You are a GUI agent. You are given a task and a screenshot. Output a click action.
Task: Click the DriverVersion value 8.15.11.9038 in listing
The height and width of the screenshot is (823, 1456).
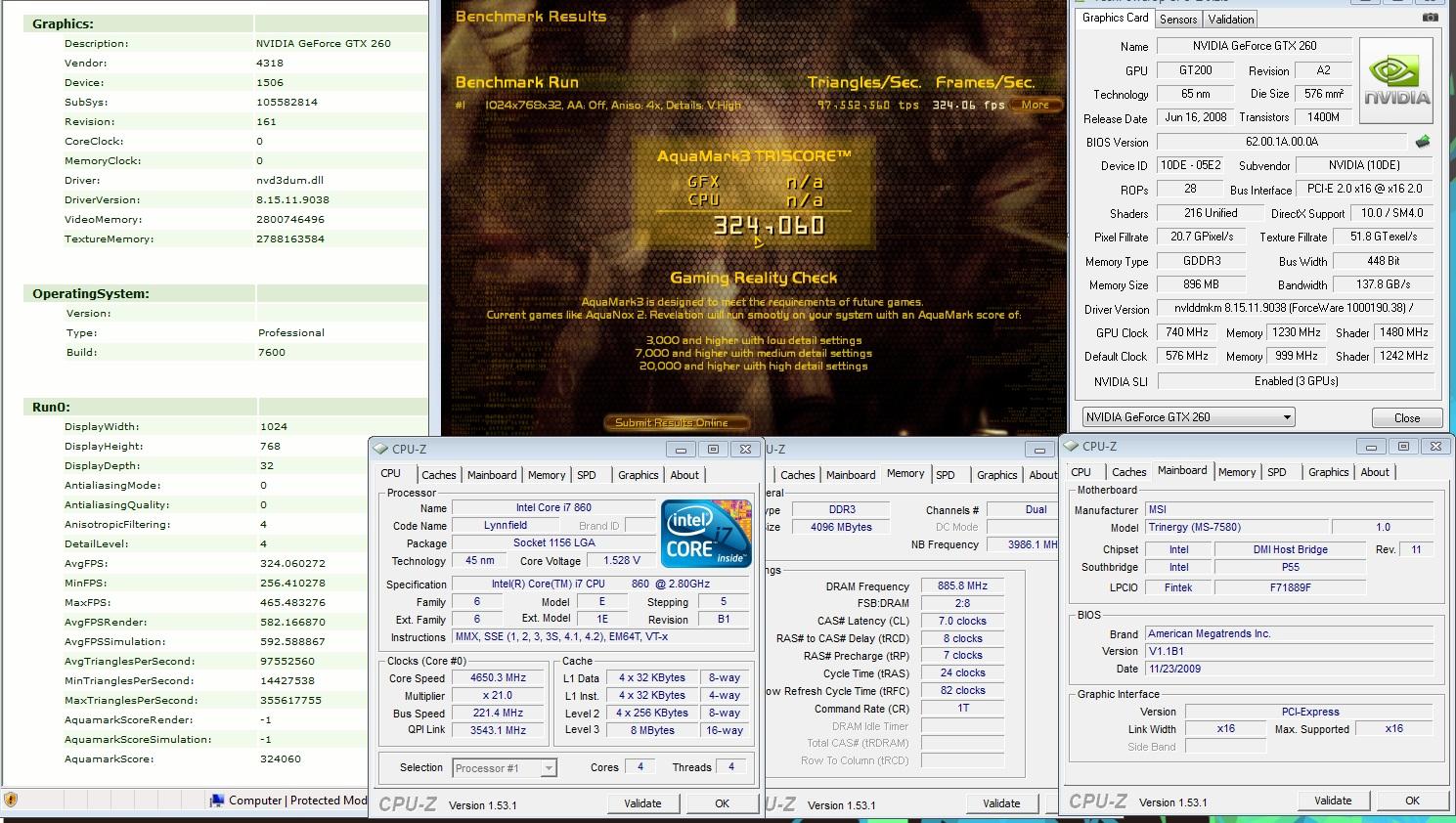(292, 200)
